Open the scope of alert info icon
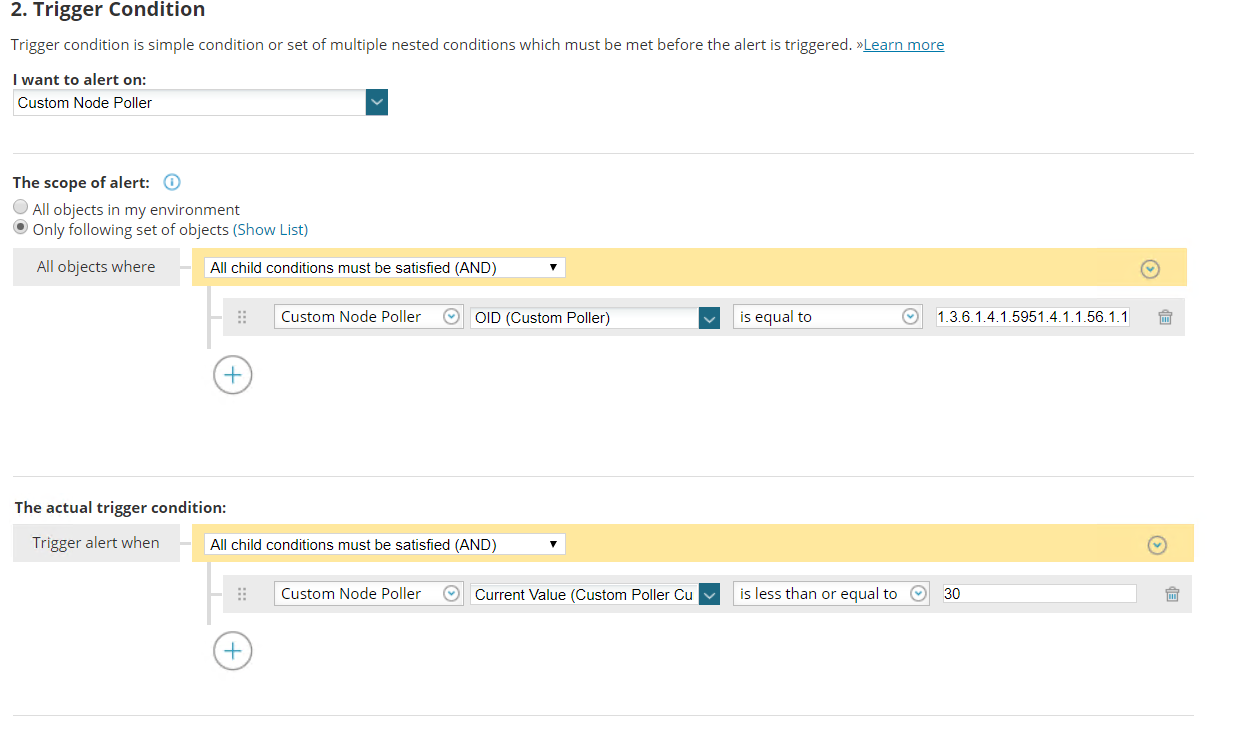This screenshot has height=729, width=1244. 171,182
